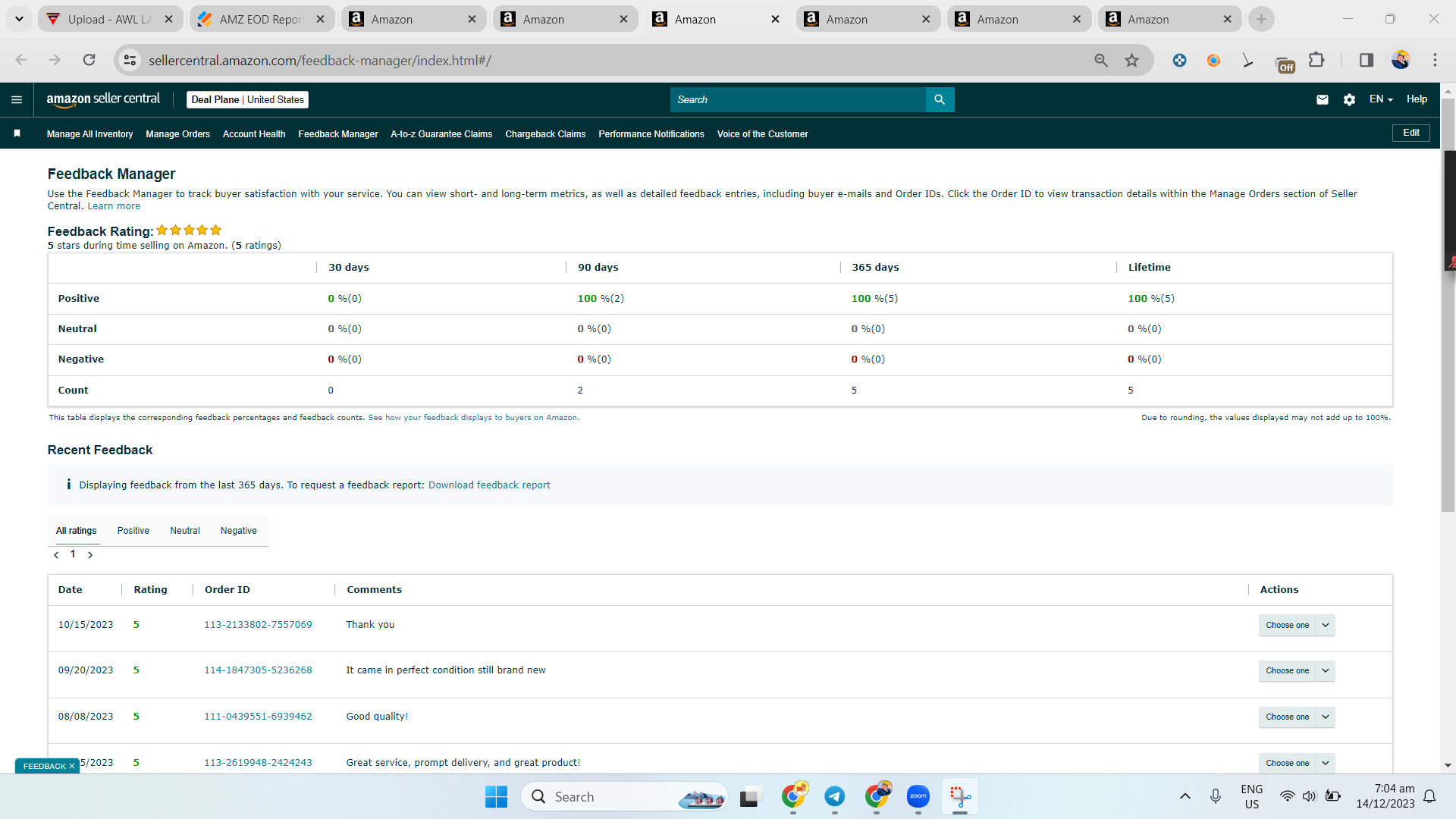Screen dimensions: 1456x819
Task: Open Choose one dropdown for Great service feedback
Action: 1297,763
